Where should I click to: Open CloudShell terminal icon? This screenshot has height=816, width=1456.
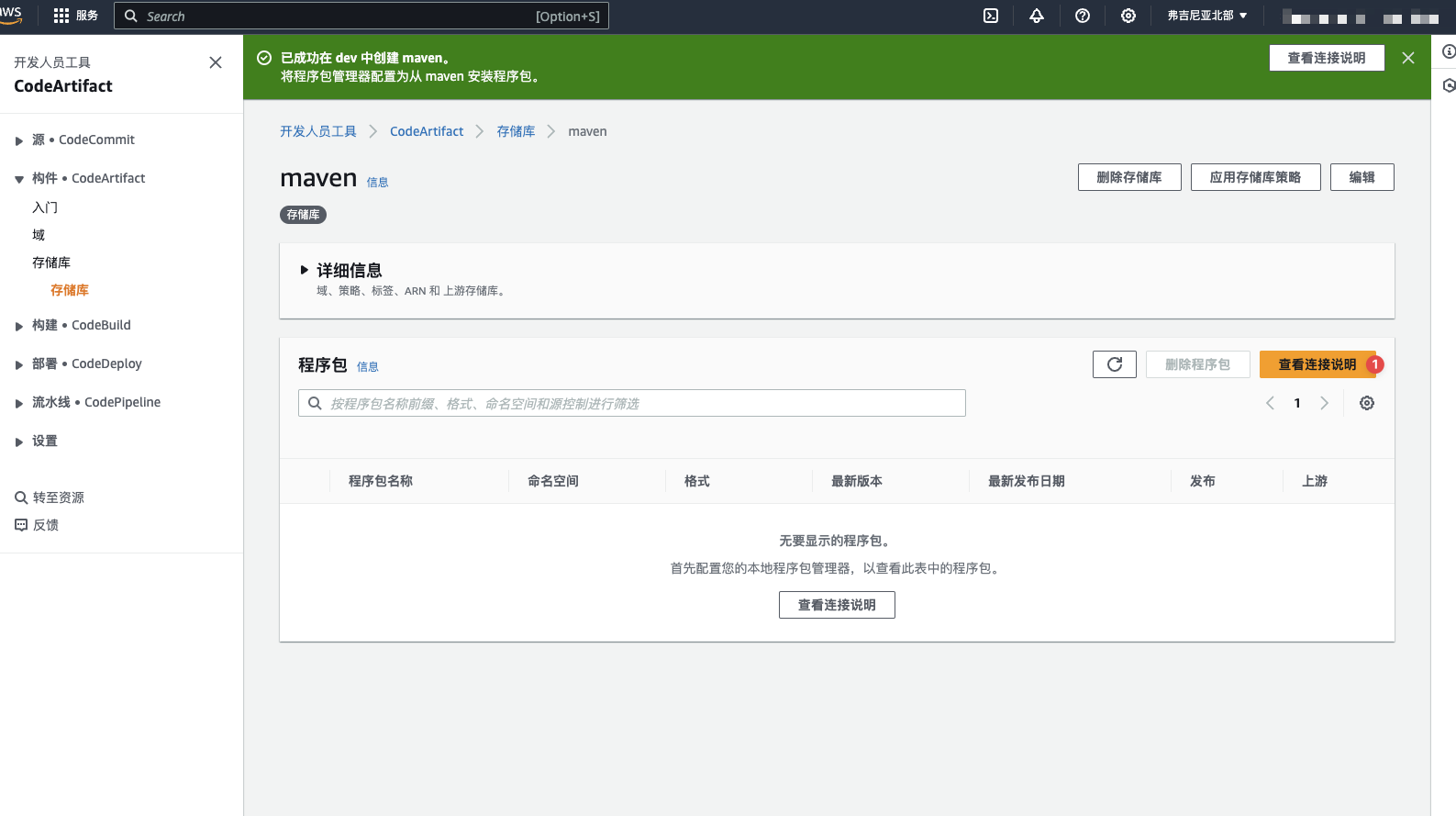(x=991, y=16)
